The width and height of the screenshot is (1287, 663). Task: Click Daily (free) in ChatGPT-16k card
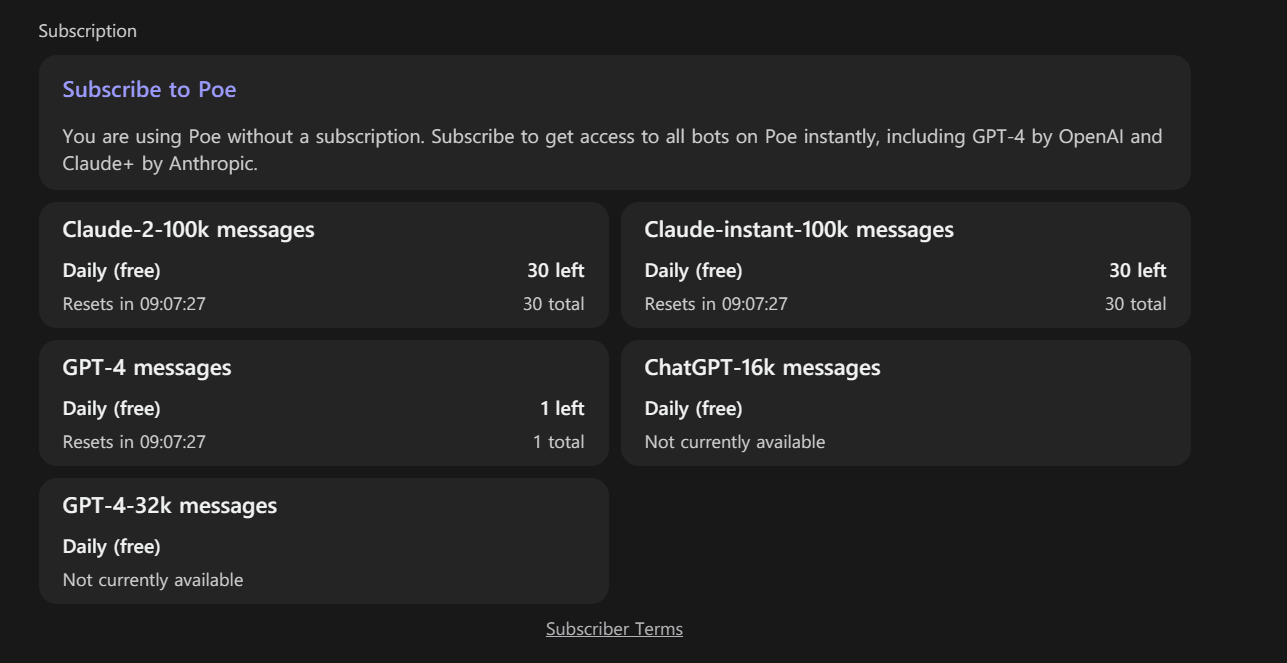693,409
